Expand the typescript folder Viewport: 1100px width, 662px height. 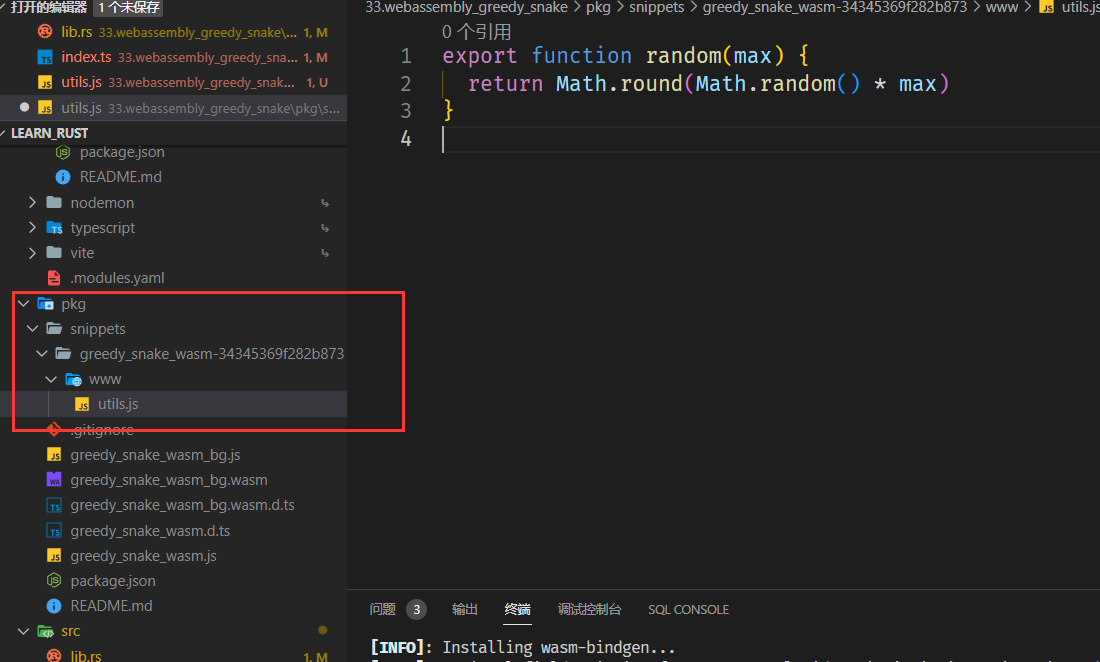[32, 228]
